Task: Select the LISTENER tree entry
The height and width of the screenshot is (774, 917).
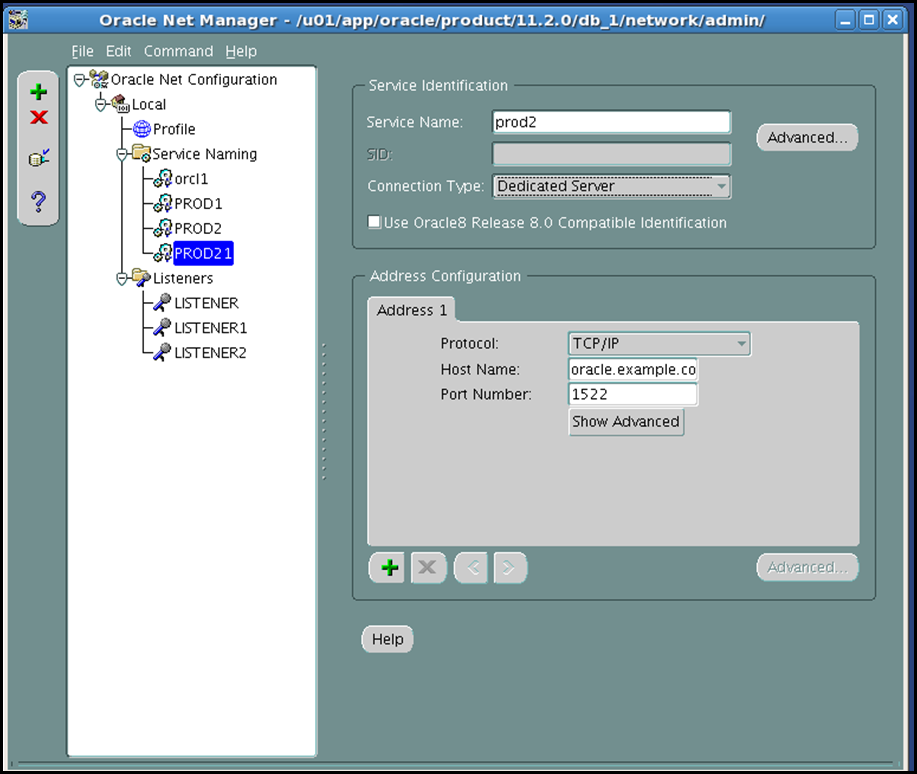Action: click(206, 303)
